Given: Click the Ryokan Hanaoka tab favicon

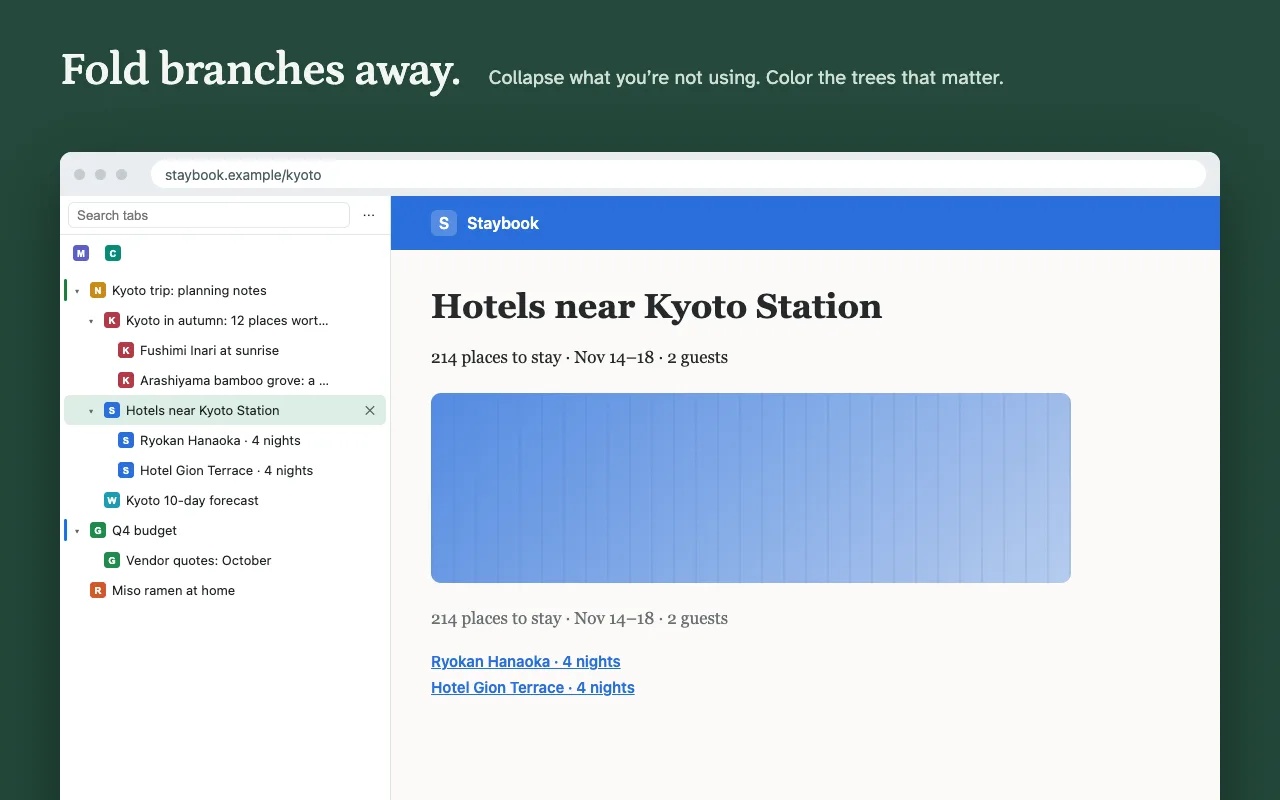Looking at the screenshot, I should tap(126, 440).
